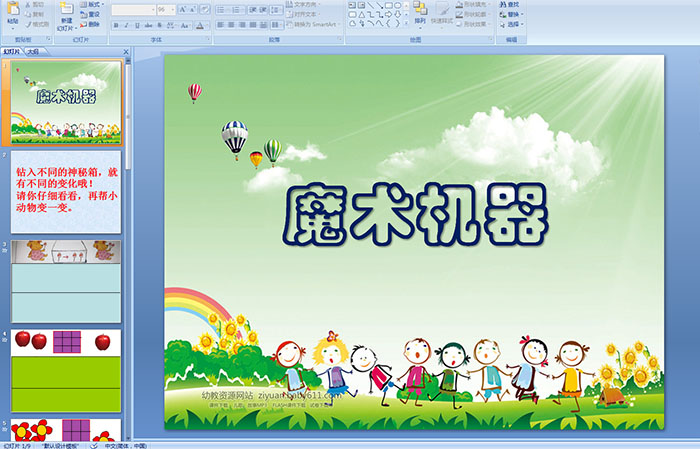This screenshot has height=449, width=700.
Task: Click the spell check status bar icon
Action: 94,445
